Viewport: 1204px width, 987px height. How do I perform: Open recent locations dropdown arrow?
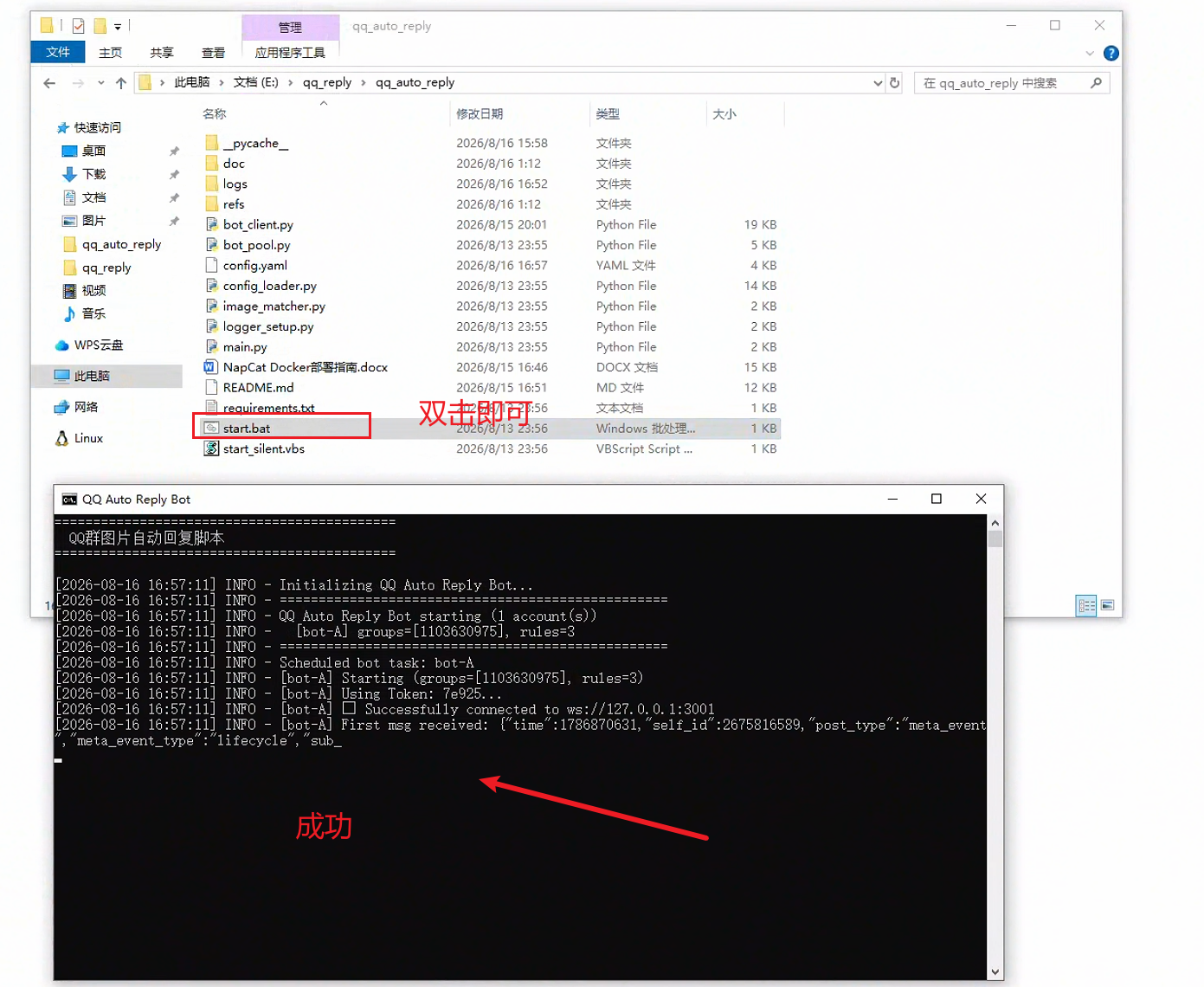[x=100, y=83]
